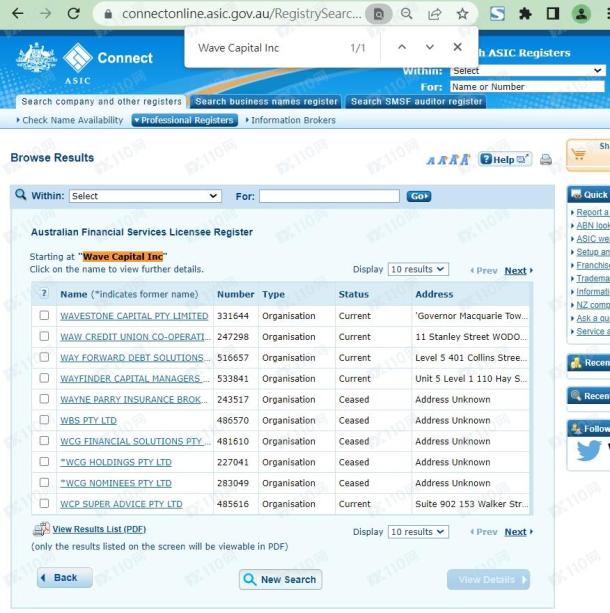The height and width of the screenshot is (613, 610).
Task: Click the ASIC Connect logo
Action: pyautogui.click(x=84, y=62)
